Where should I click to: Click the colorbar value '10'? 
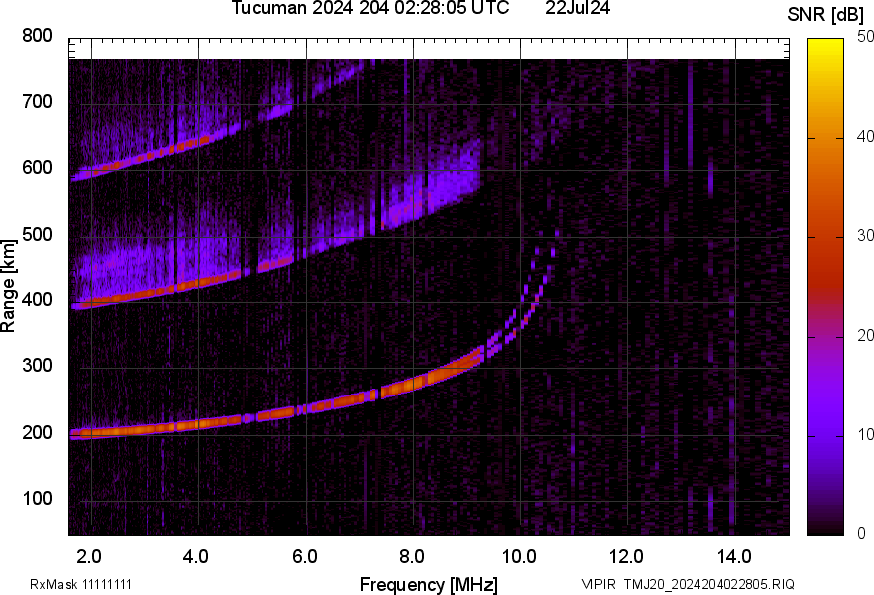(865, 434)
